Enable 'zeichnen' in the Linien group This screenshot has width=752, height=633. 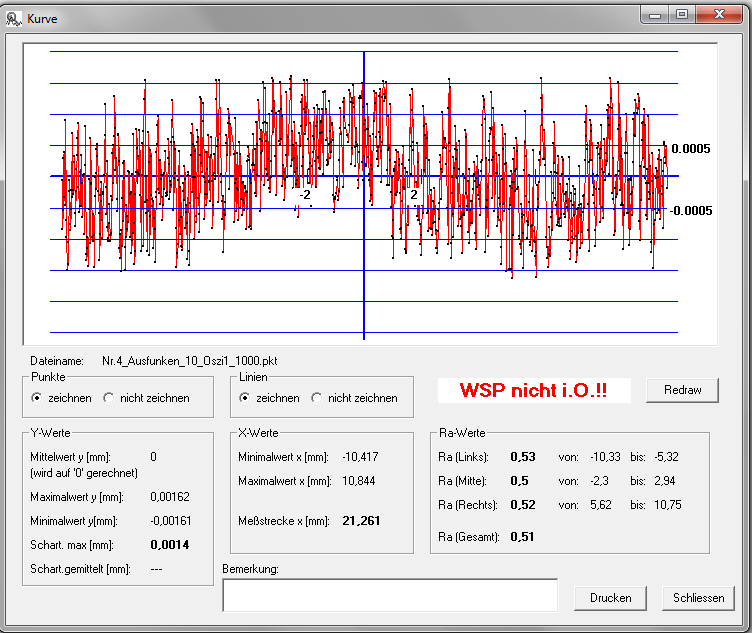(246, 398)
